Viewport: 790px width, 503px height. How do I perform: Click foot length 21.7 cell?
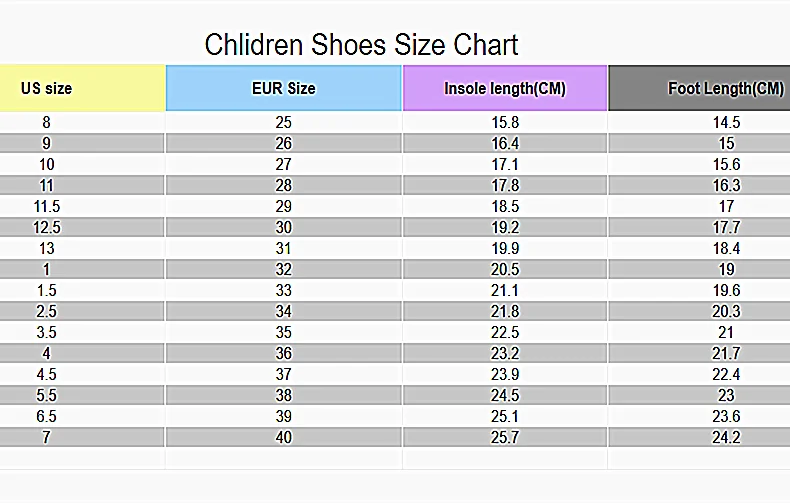click(x=726, y=353)
